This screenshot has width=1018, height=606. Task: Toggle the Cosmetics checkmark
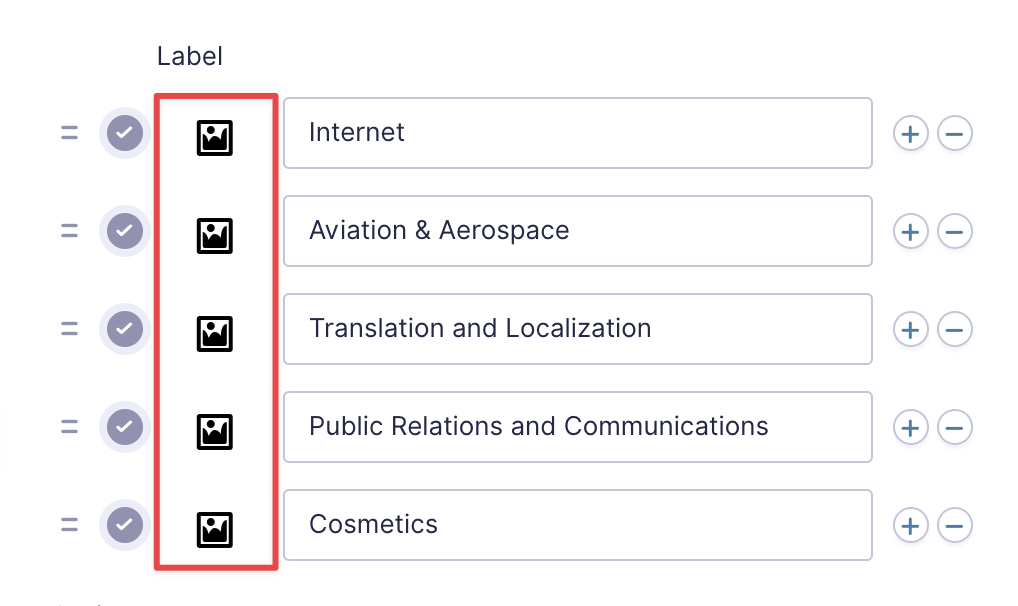pos(125,525)
